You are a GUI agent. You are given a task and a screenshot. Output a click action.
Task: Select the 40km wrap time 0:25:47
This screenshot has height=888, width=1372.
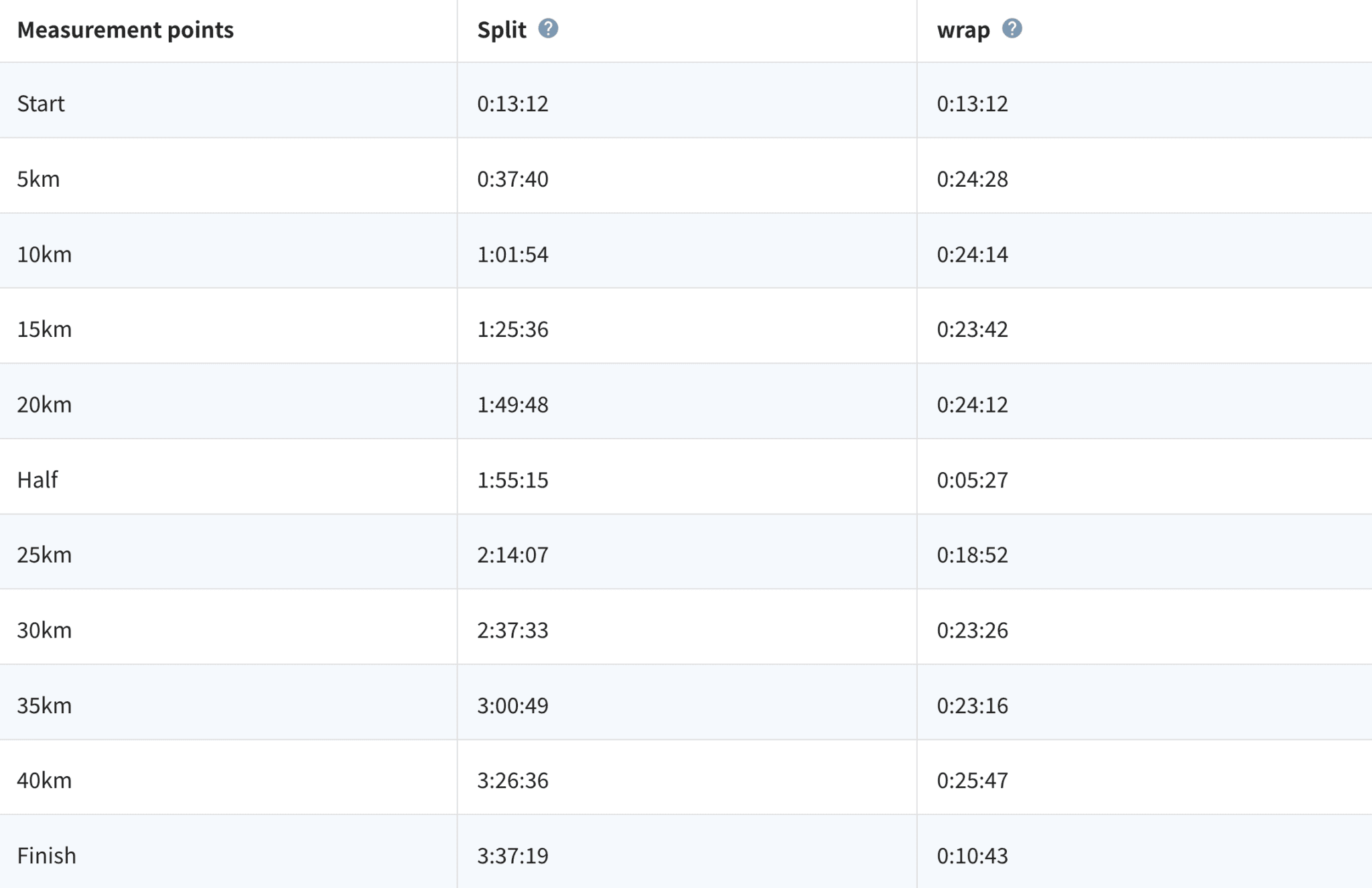click(x=972, y=781)
